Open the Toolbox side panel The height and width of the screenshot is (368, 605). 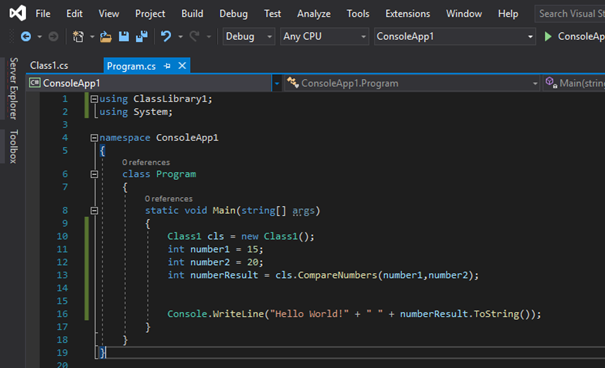(14, 147)
